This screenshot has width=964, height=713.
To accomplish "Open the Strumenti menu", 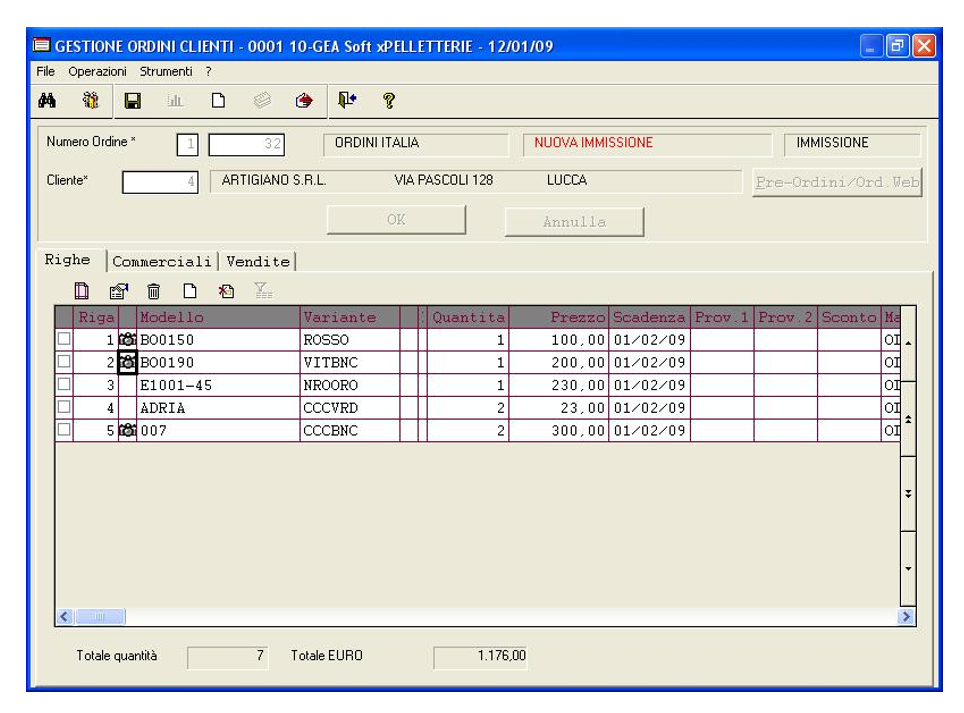I will [x=166, y=72].
